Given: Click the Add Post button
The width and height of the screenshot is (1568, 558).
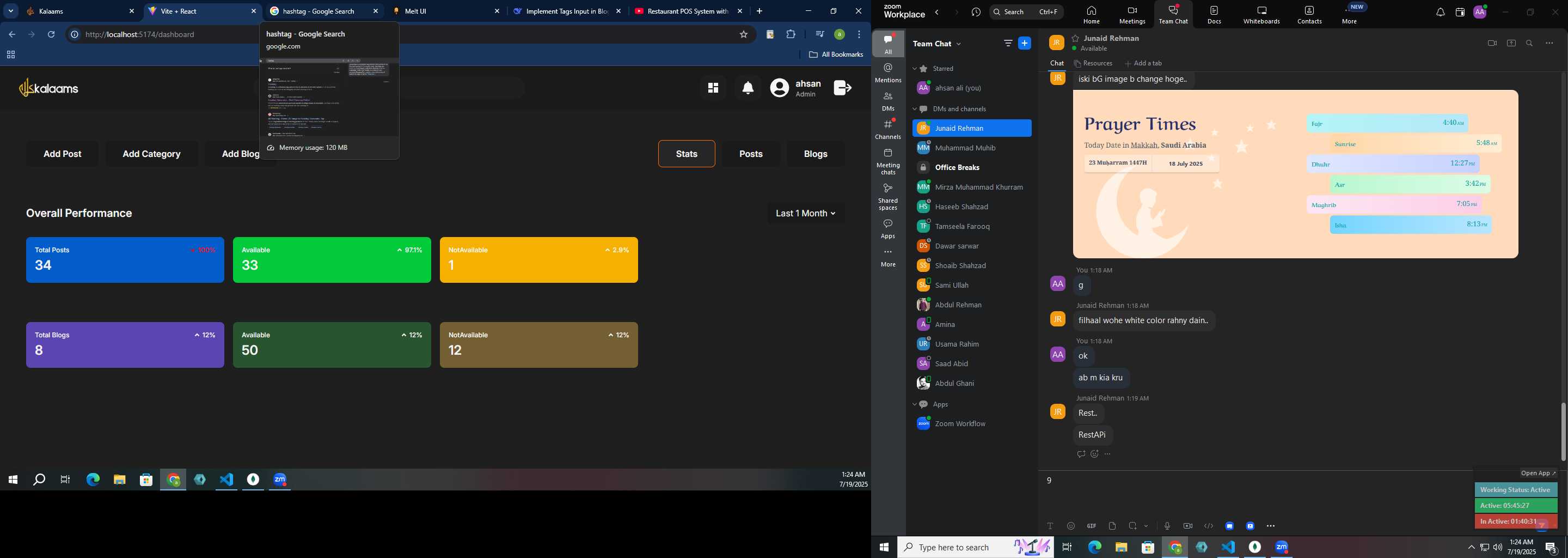Looking at the screenshot, I should (62, 154).
